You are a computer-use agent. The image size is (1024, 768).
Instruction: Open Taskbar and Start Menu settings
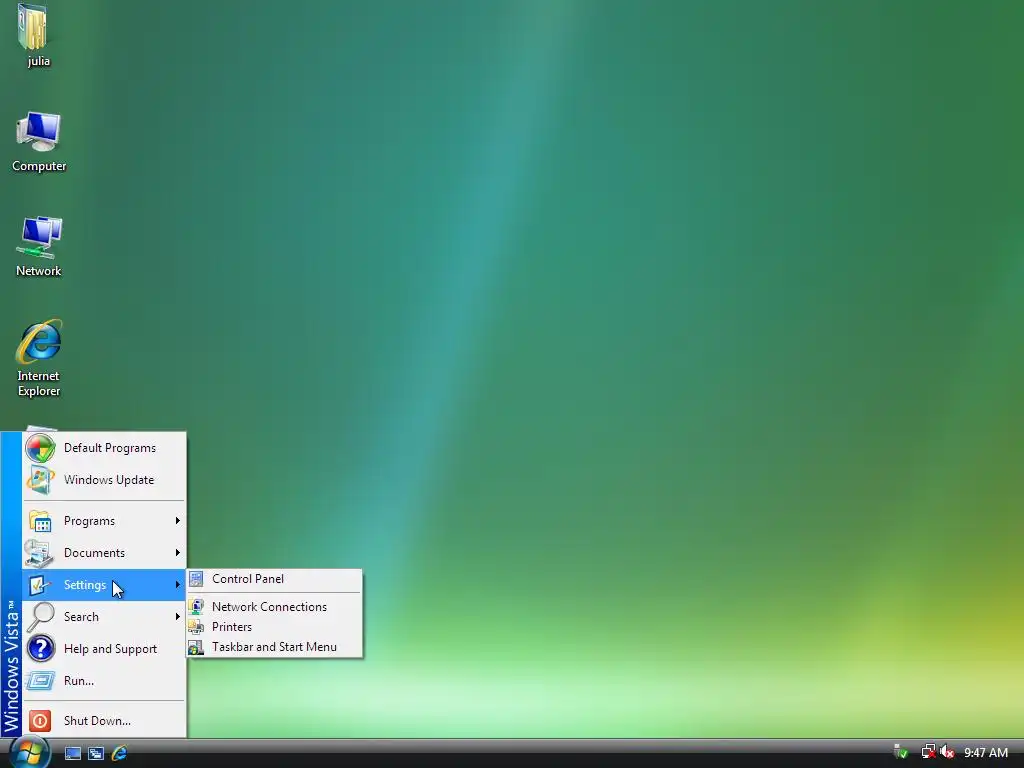tap(274, 647)
